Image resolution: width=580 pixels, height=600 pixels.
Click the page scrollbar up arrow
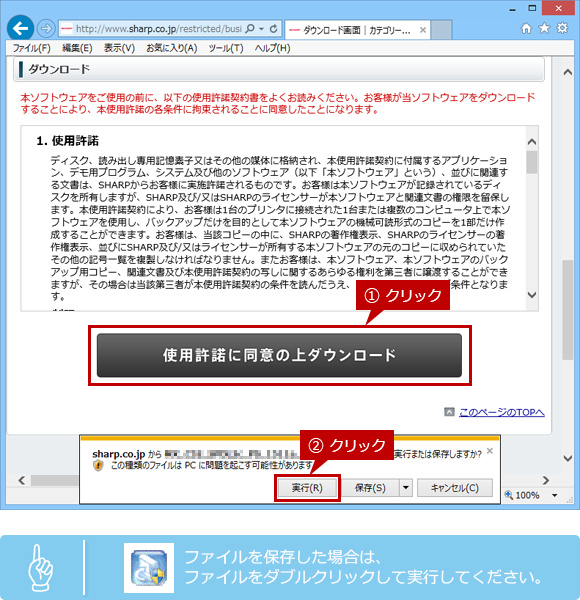568,72
